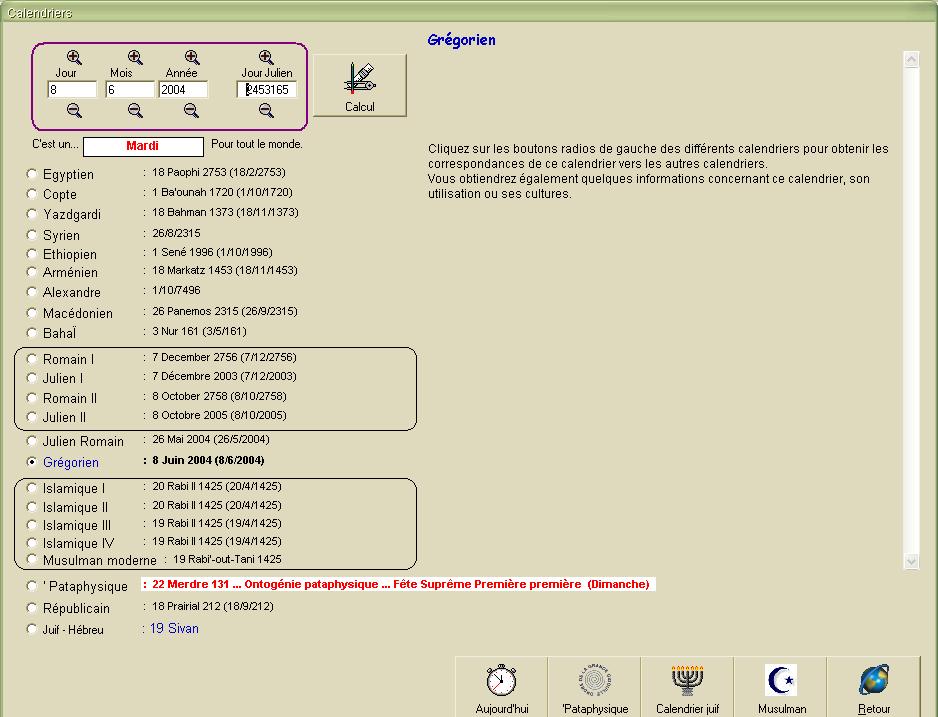Click the Musulman crescent button
This screenshot has height=717, width=938.
point(781,687)
